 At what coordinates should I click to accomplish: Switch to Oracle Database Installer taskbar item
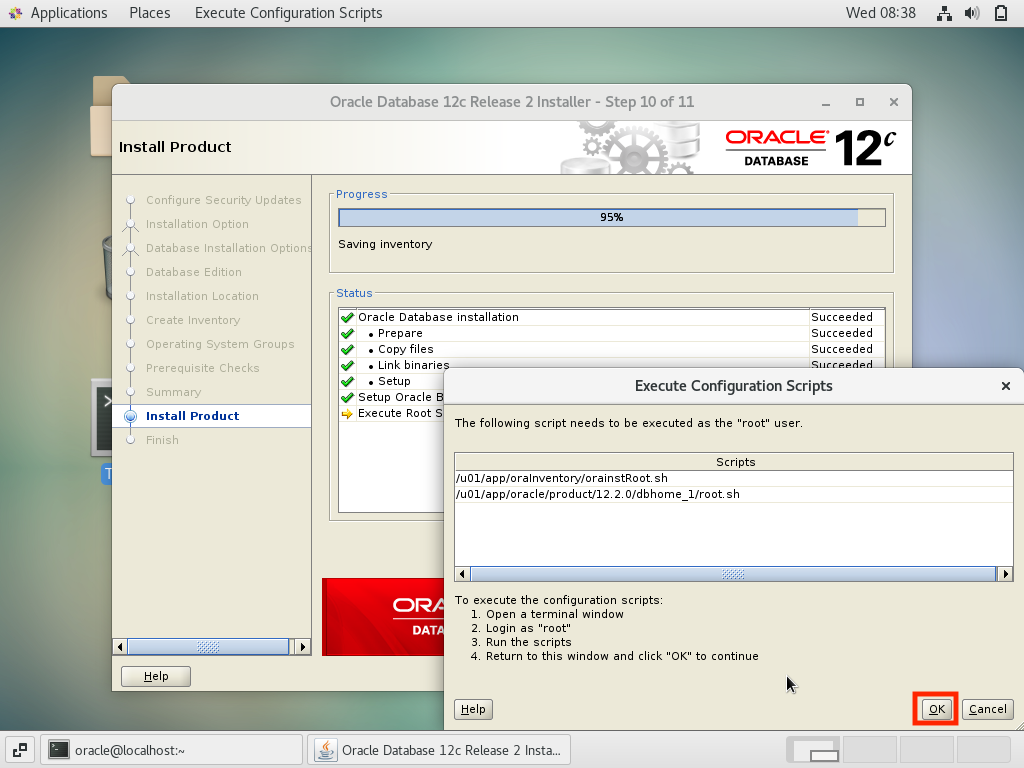tap(439, 750)
